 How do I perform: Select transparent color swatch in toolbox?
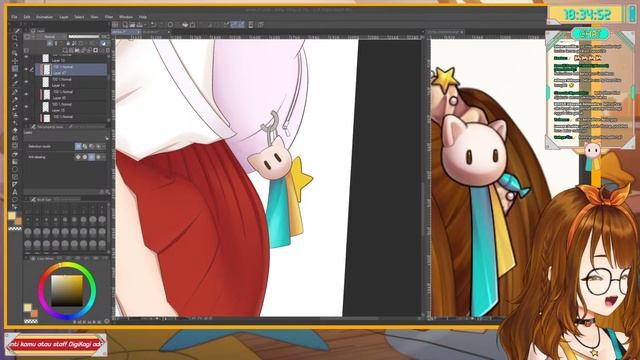[x=15, y=229]
